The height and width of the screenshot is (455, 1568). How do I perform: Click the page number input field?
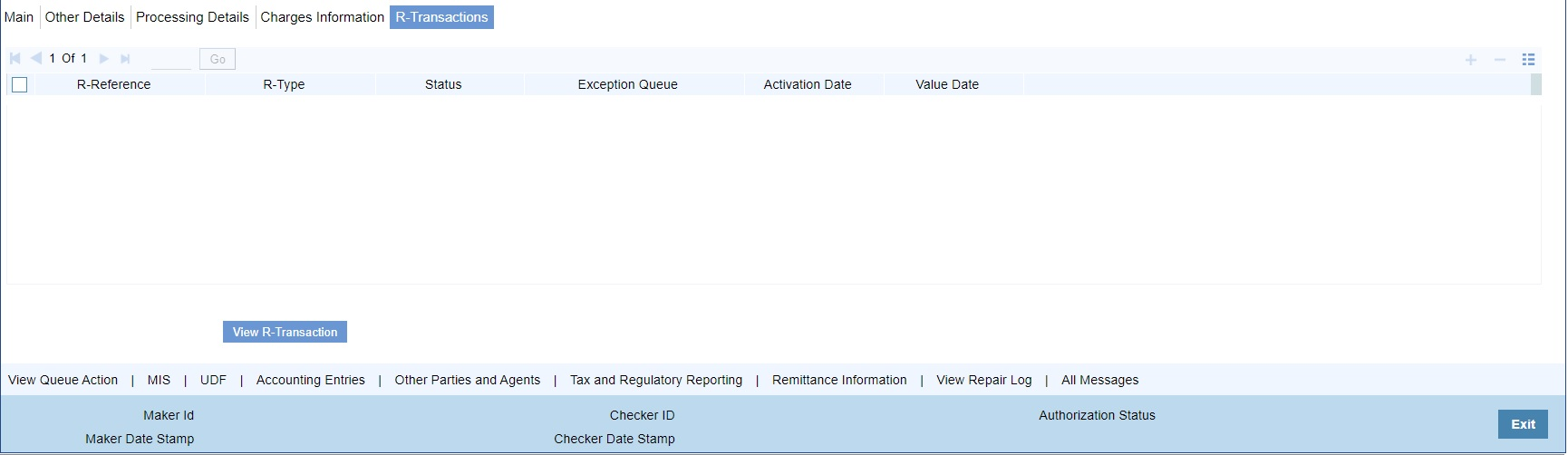coord(170,60)
